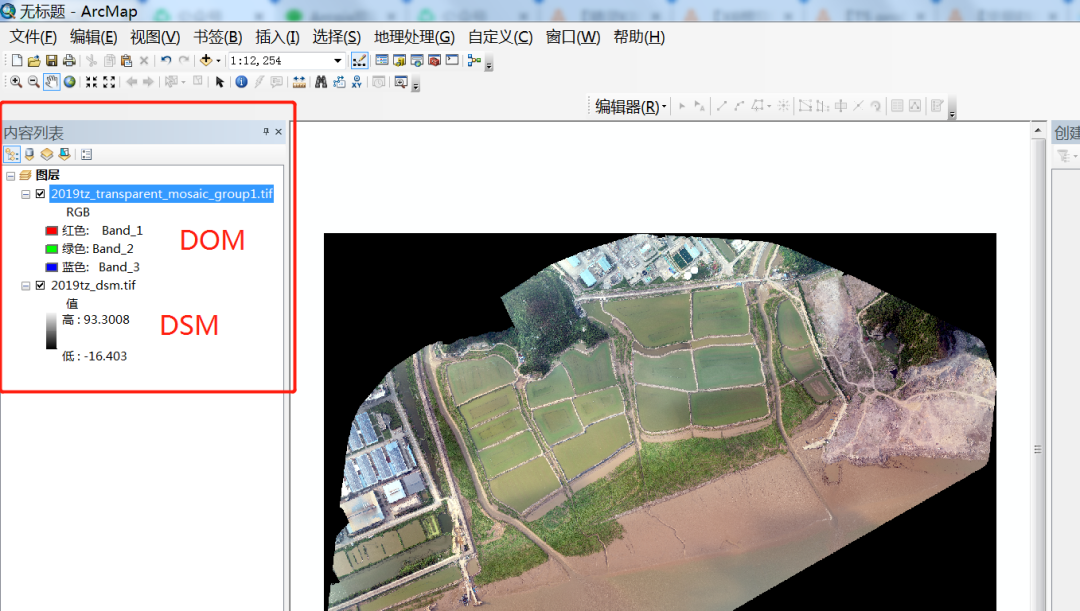
Task: Open the Find binoculars tool
Action: pyautogui.click(x=321, y=82)
